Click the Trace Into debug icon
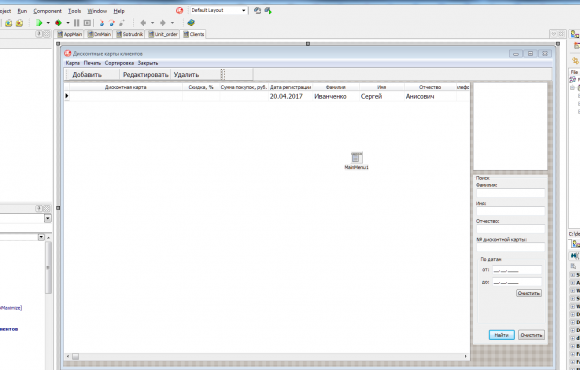 tap(102, 23)
